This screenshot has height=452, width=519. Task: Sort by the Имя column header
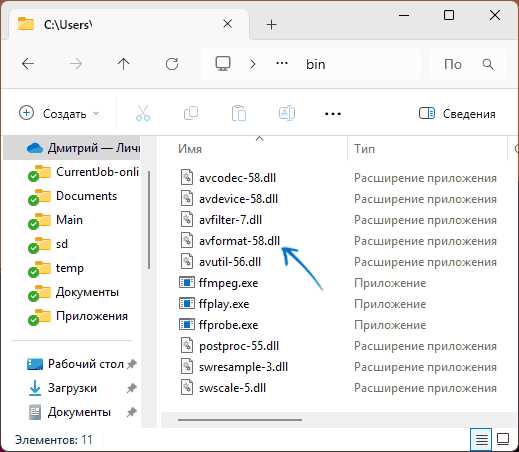pos(190,149)
